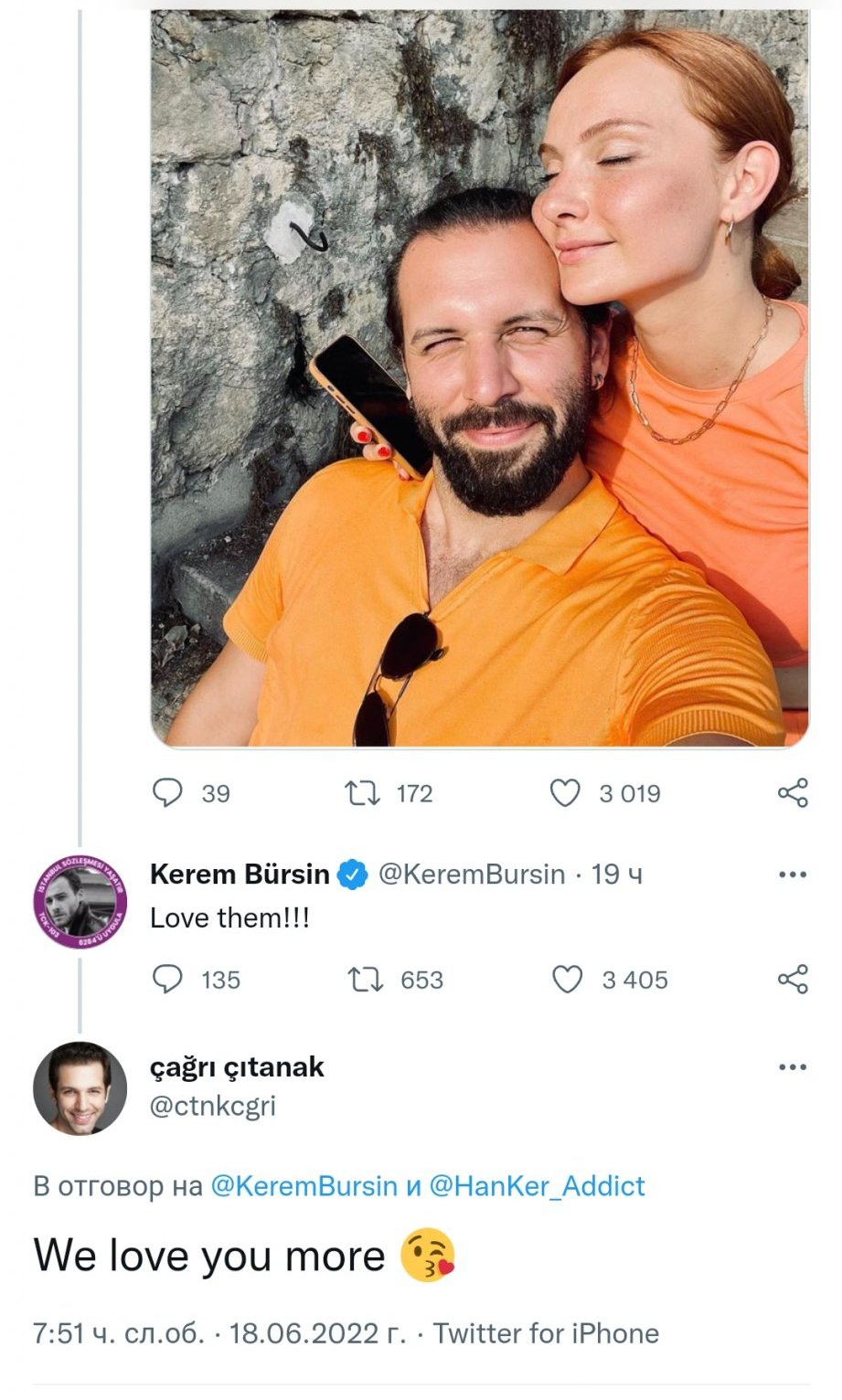Click the çağrı çıtanak display name
The height and width of the screenshot is (1400, 842).
pyautogui.click(x=237, y=1066)
